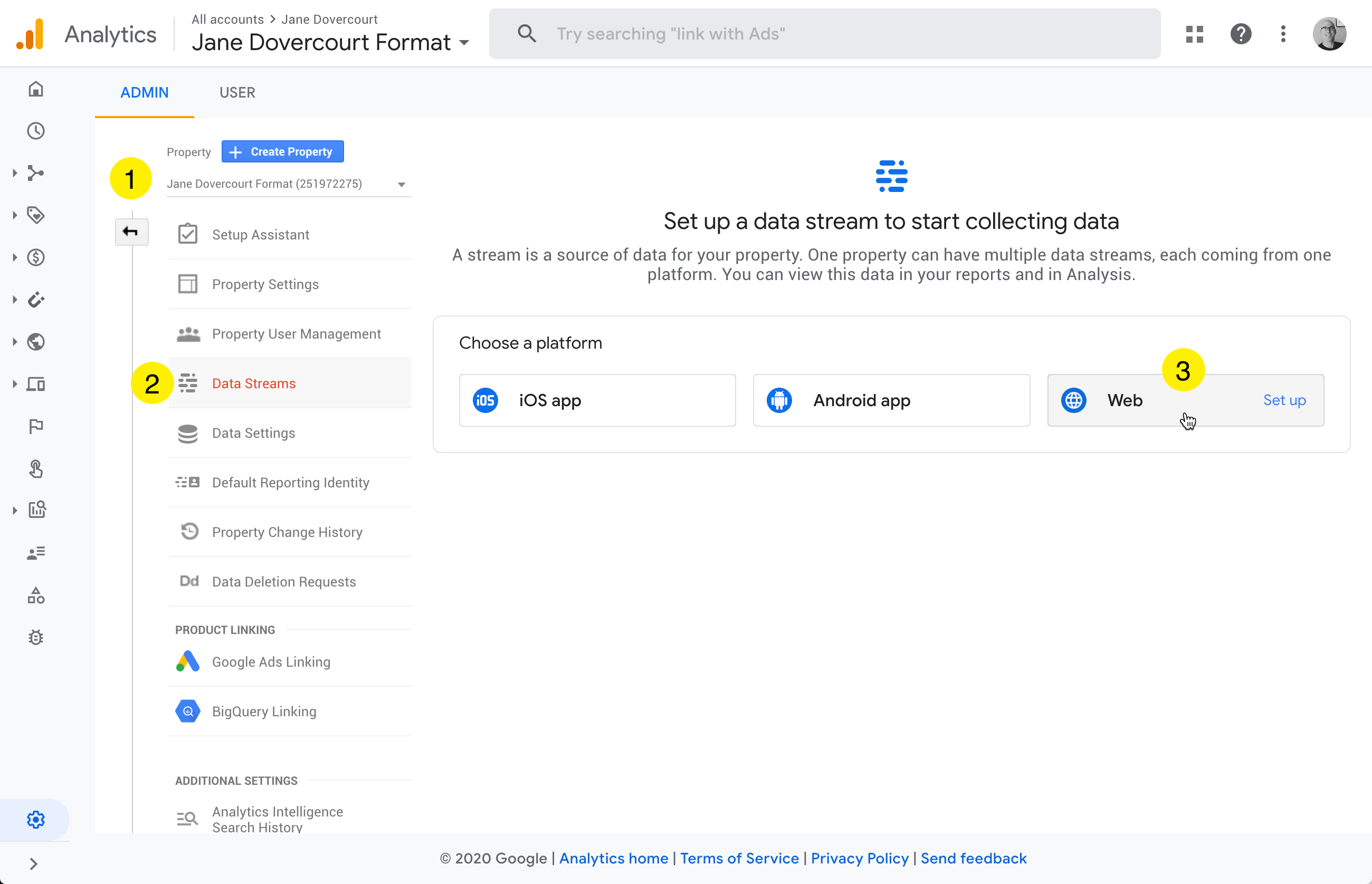Expand the Tech section arrow
Viewport: 1372px width, 884px height.
click(x=14, y=384)
